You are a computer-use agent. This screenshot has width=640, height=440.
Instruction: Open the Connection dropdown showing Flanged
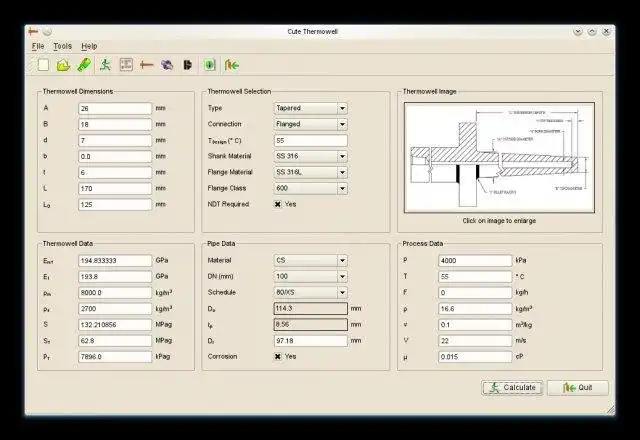tap(311, 124)
